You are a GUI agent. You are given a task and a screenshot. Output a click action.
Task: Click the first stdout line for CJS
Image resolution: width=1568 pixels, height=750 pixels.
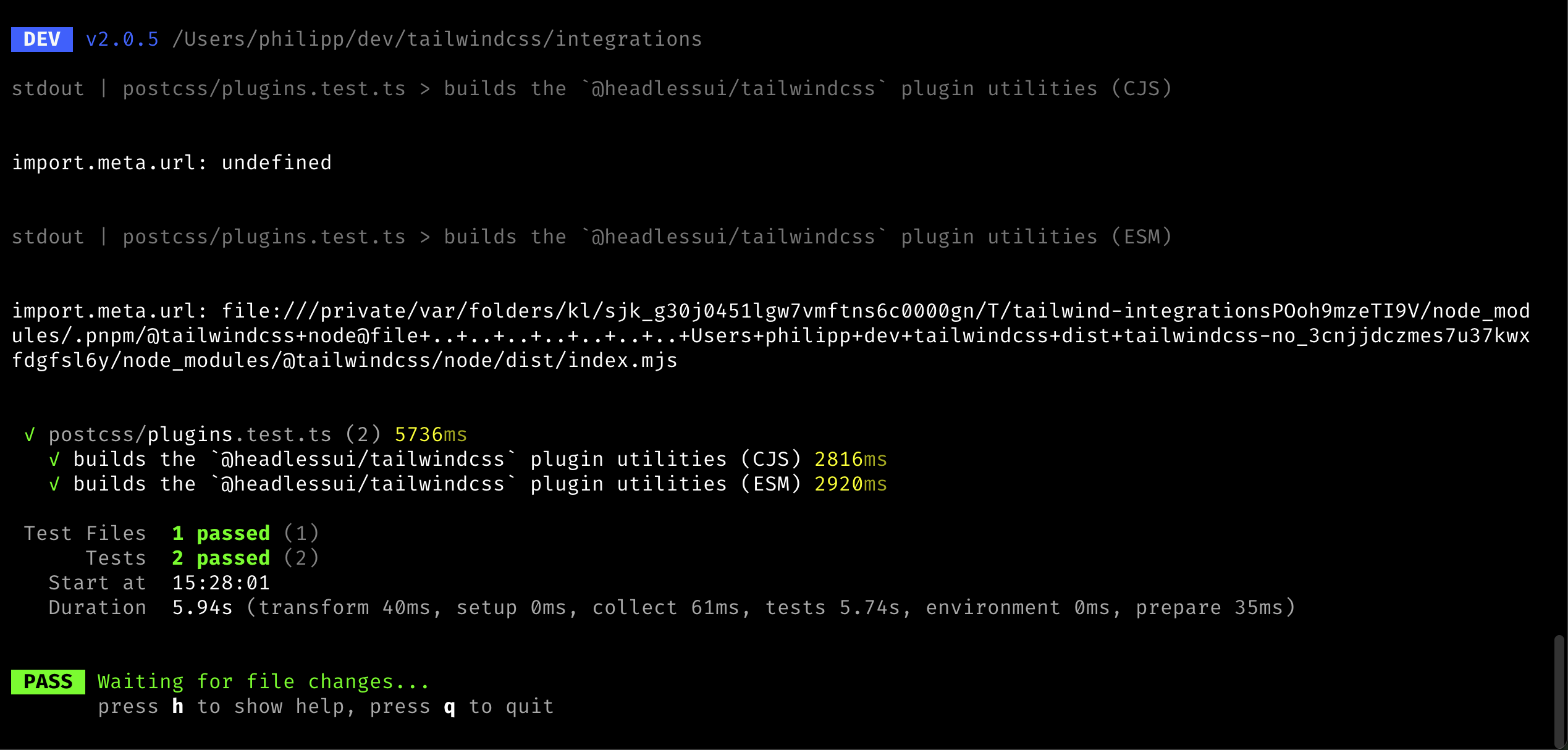(592, 89)
